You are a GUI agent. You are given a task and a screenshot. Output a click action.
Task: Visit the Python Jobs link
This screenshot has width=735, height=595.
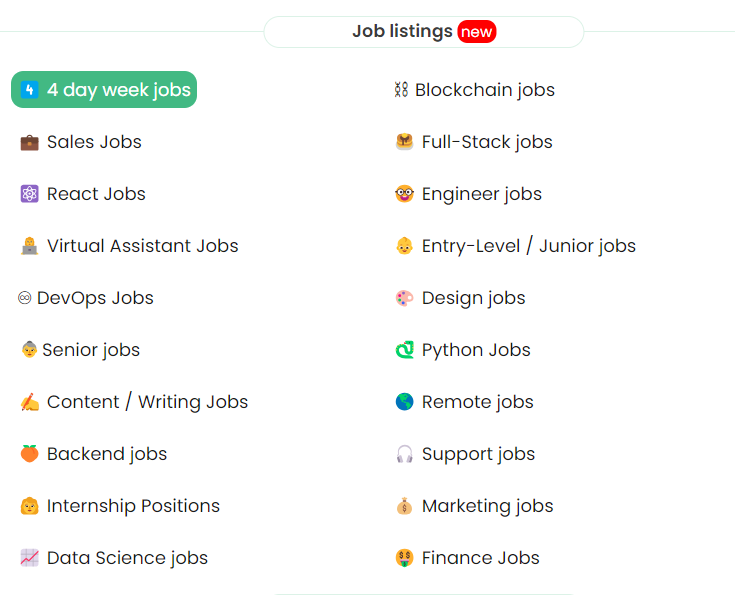coord(476,350)
